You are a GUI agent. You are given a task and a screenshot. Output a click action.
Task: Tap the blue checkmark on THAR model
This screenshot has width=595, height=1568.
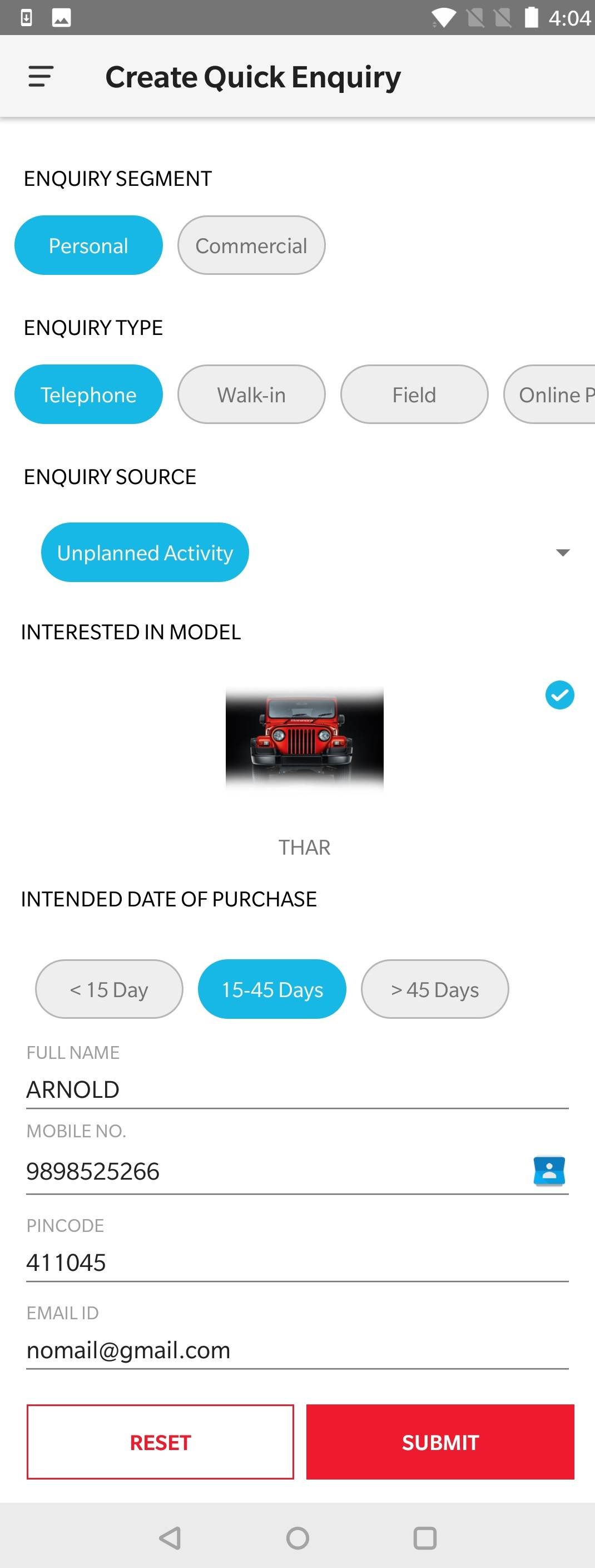tap(559, 695)
